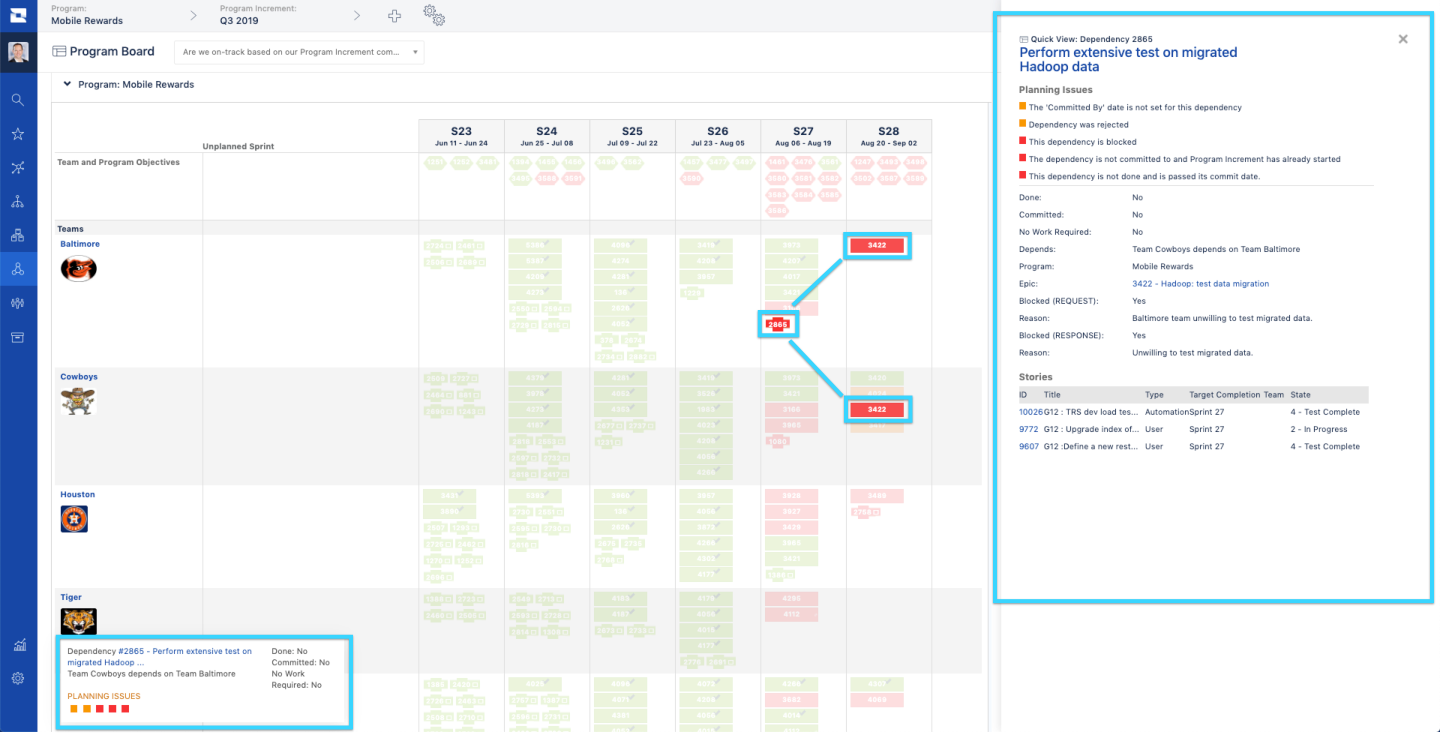The image size is (1440, 735).
Task: Open the double-gear configuration icon in header
Action: coord(434,15)
